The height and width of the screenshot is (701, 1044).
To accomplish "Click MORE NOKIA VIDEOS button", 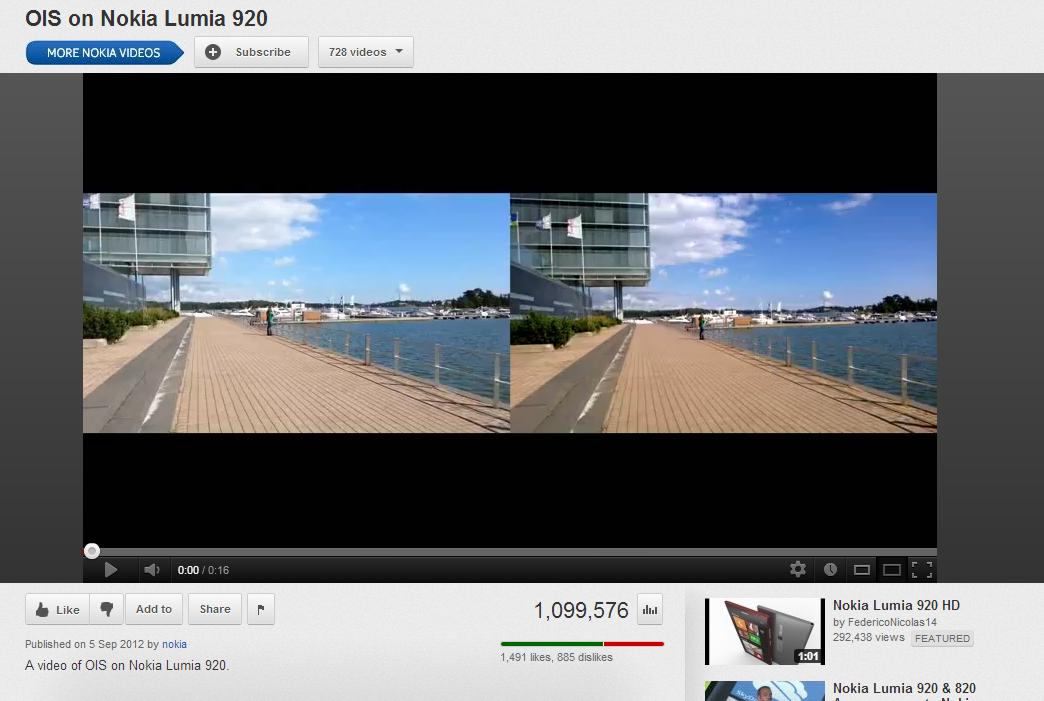I will coord(105,53).
